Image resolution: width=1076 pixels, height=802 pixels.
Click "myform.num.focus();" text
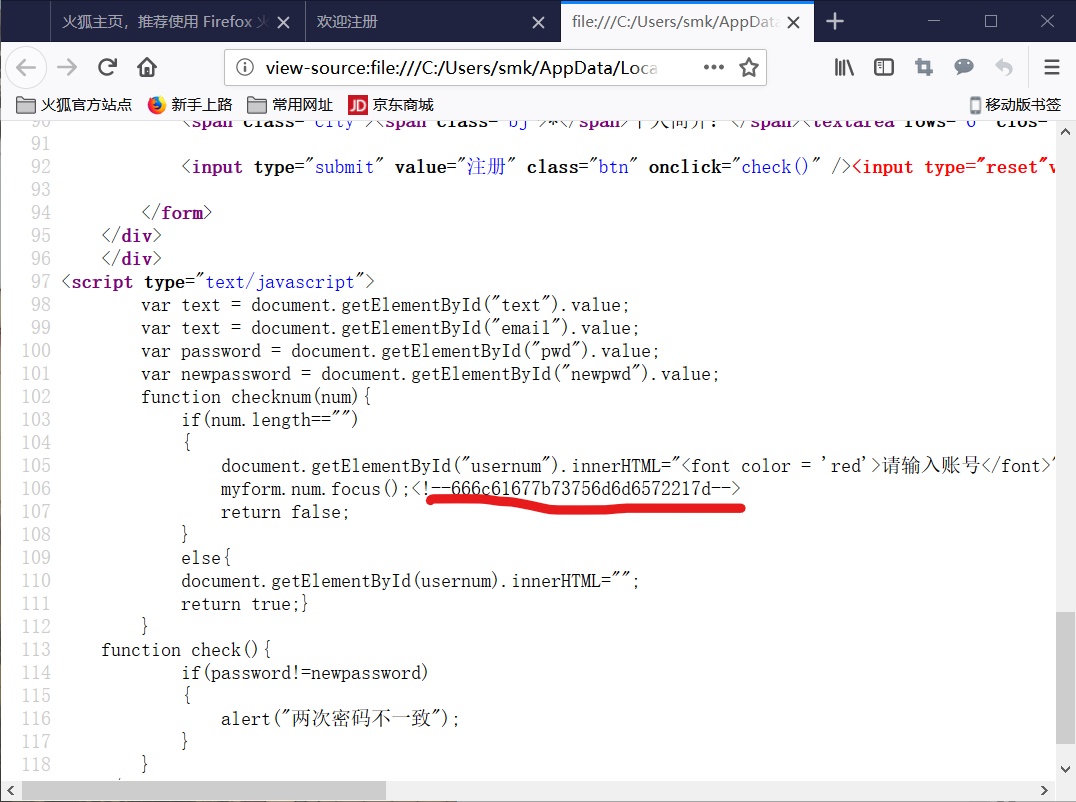pos(314,488)
